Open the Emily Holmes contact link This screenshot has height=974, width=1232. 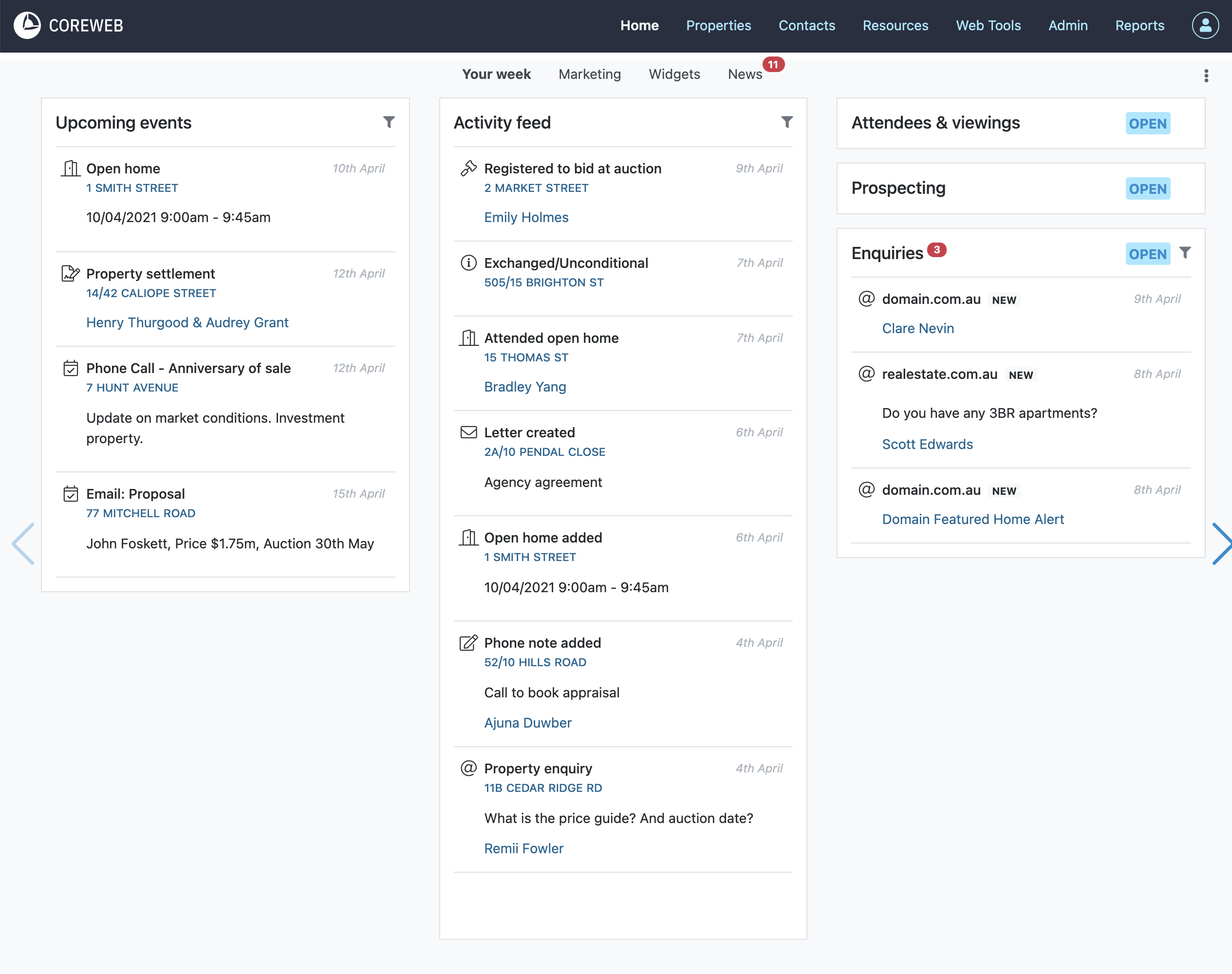tap(525, 217)
